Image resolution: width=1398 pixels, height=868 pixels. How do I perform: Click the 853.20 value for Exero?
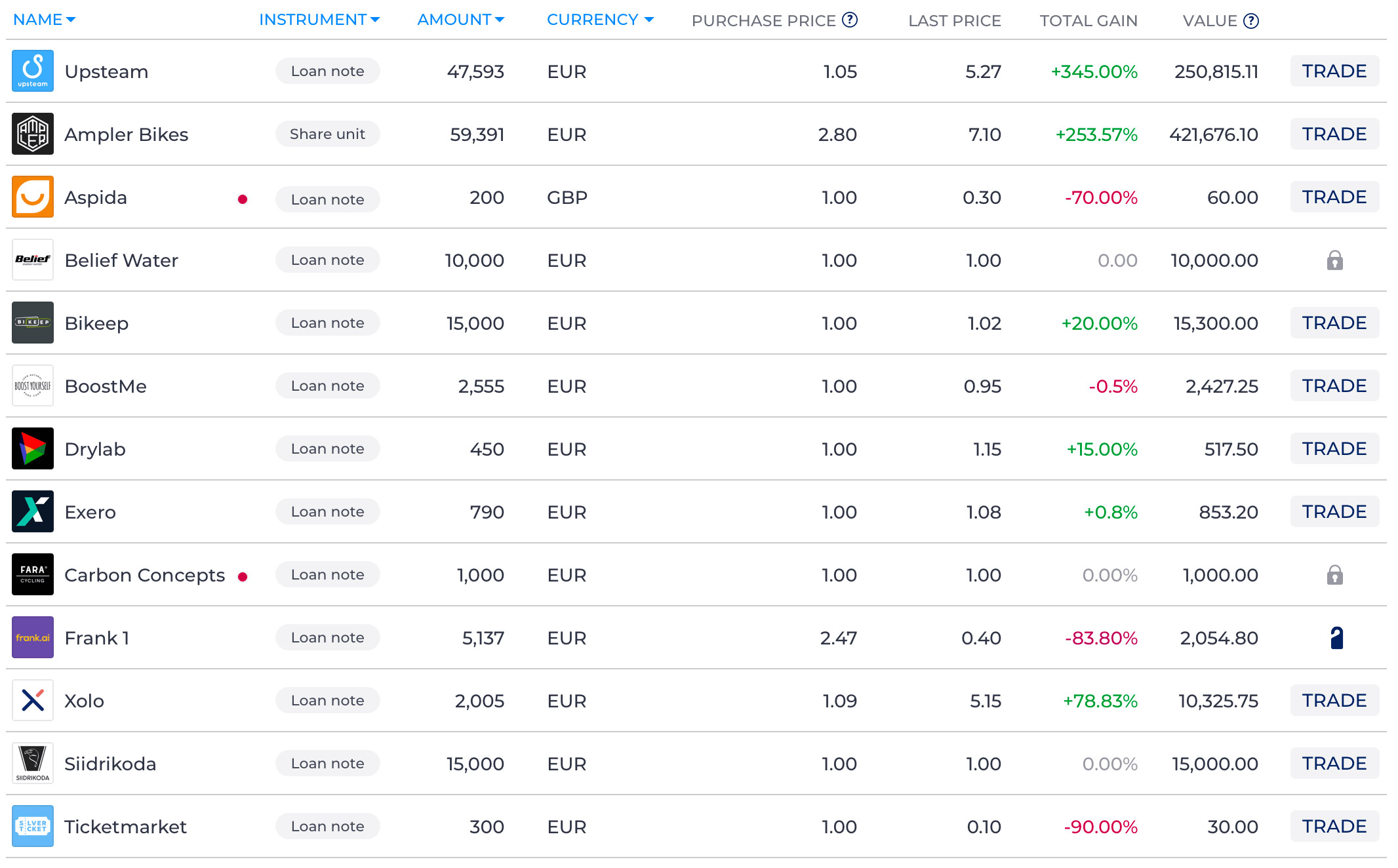click(x=1229, y=512)
